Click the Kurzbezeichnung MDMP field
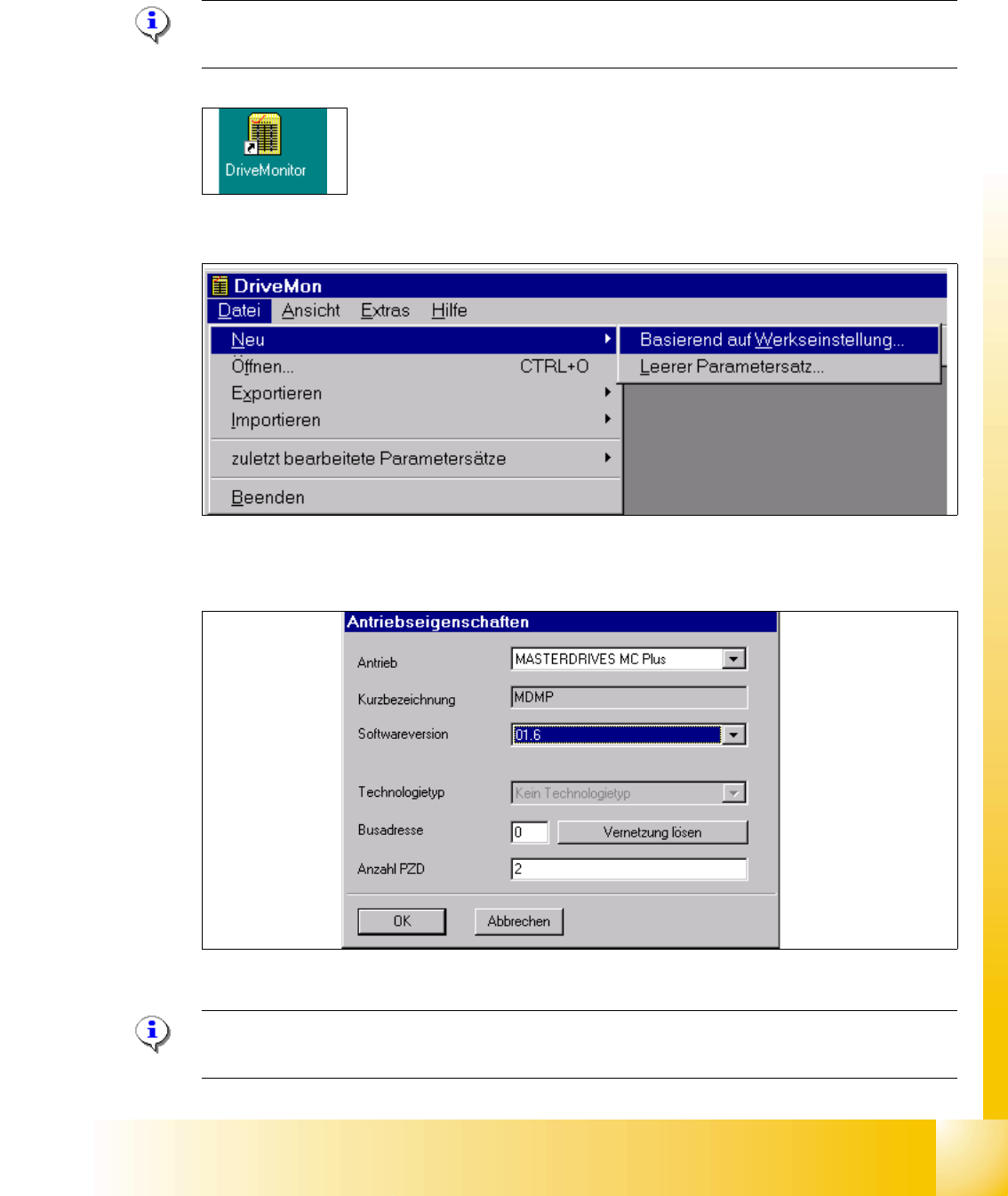Screen dimensions: 1008x1196 click(629, 697)
